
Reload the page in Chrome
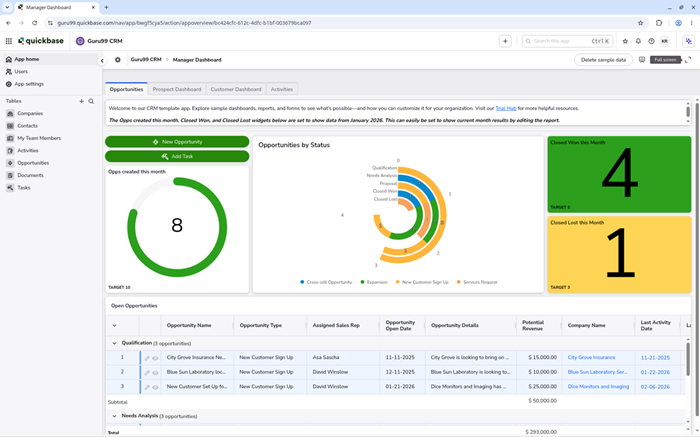coord(34,23)
